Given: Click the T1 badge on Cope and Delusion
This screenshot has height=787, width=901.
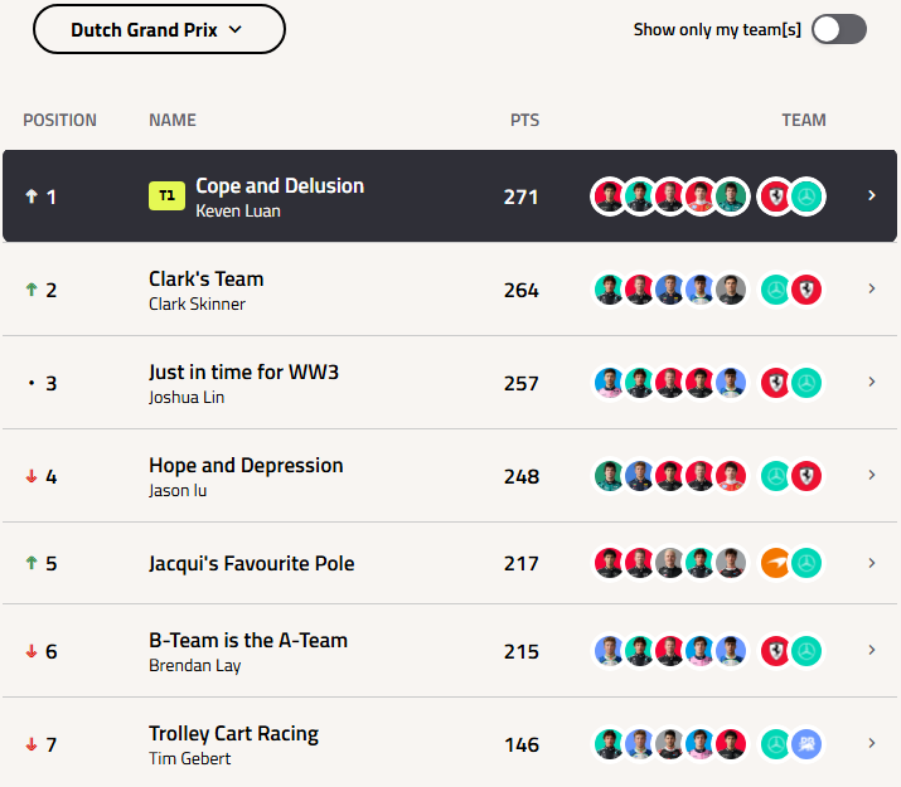Looking at the screenshot, I should 167,196.
